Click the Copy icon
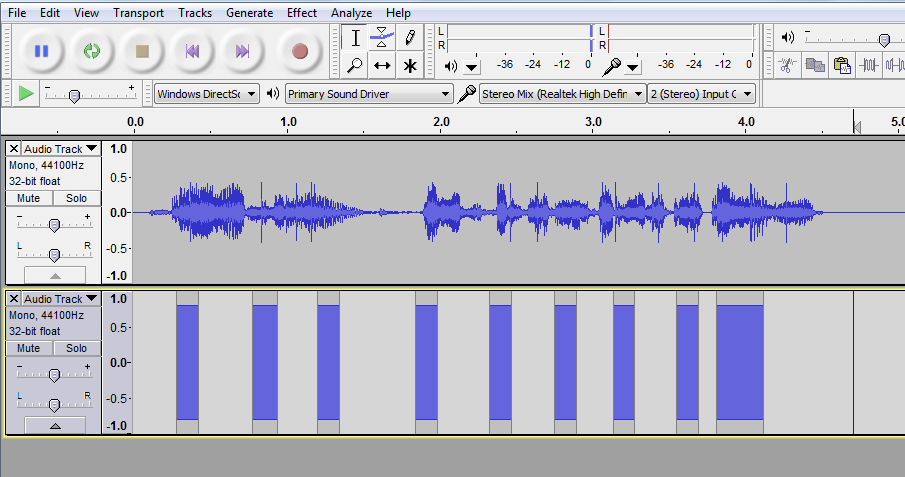Viewport: 905px width, 477px height. tap(814, 65)
